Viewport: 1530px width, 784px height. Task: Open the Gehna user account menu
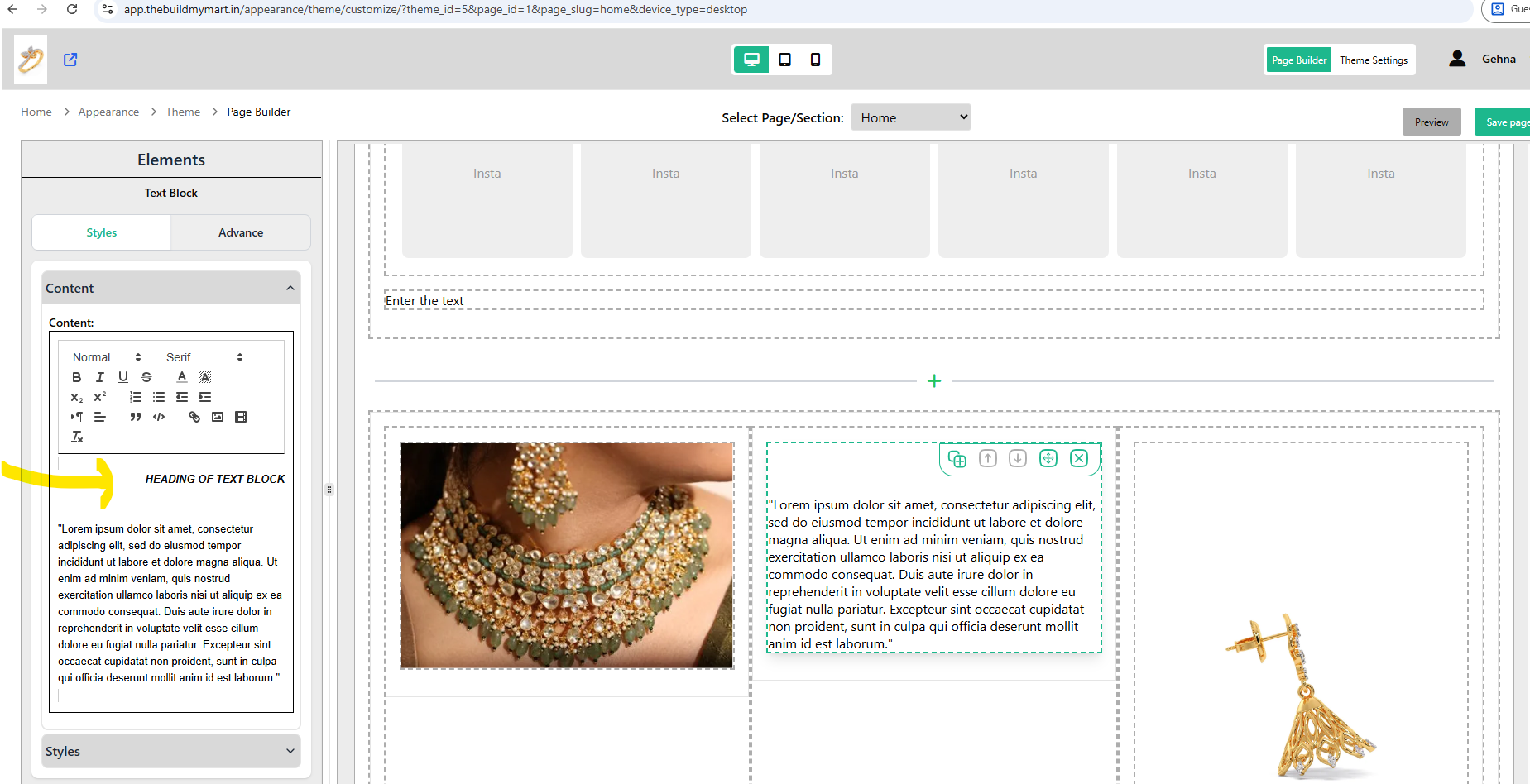coord(1483,59)
